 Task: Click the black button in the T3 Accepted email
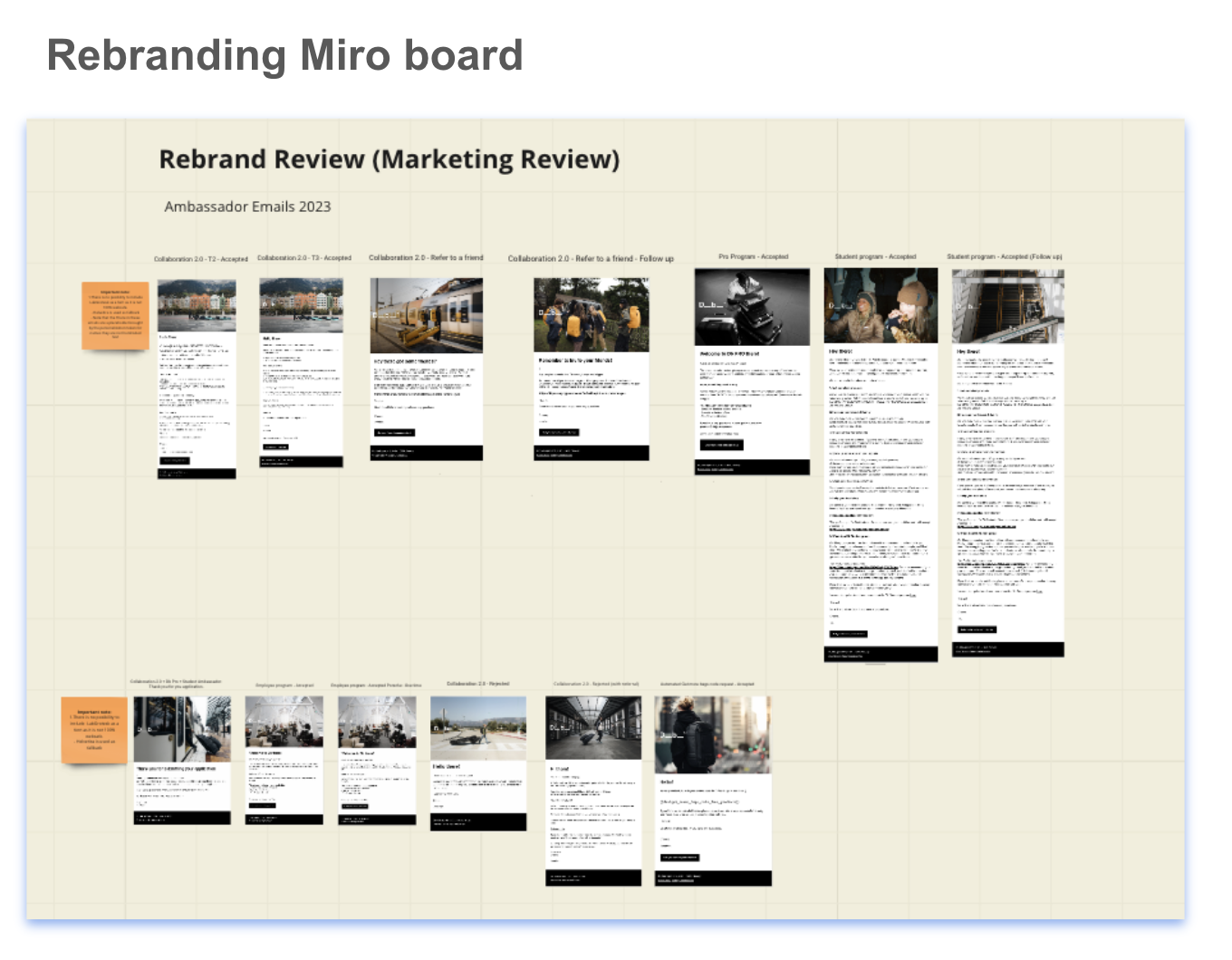(276, 446)
